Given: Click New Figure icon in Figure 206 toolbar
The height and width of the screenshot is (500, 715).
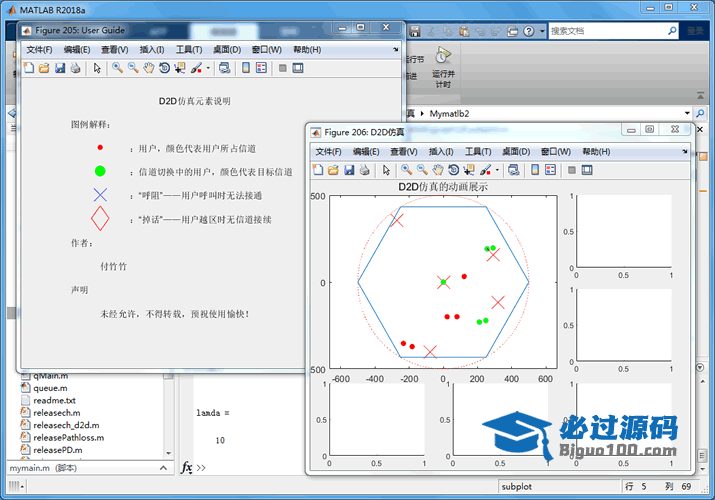Looking at the screenshot, I should pyautogui.click(x=318, y=170).
